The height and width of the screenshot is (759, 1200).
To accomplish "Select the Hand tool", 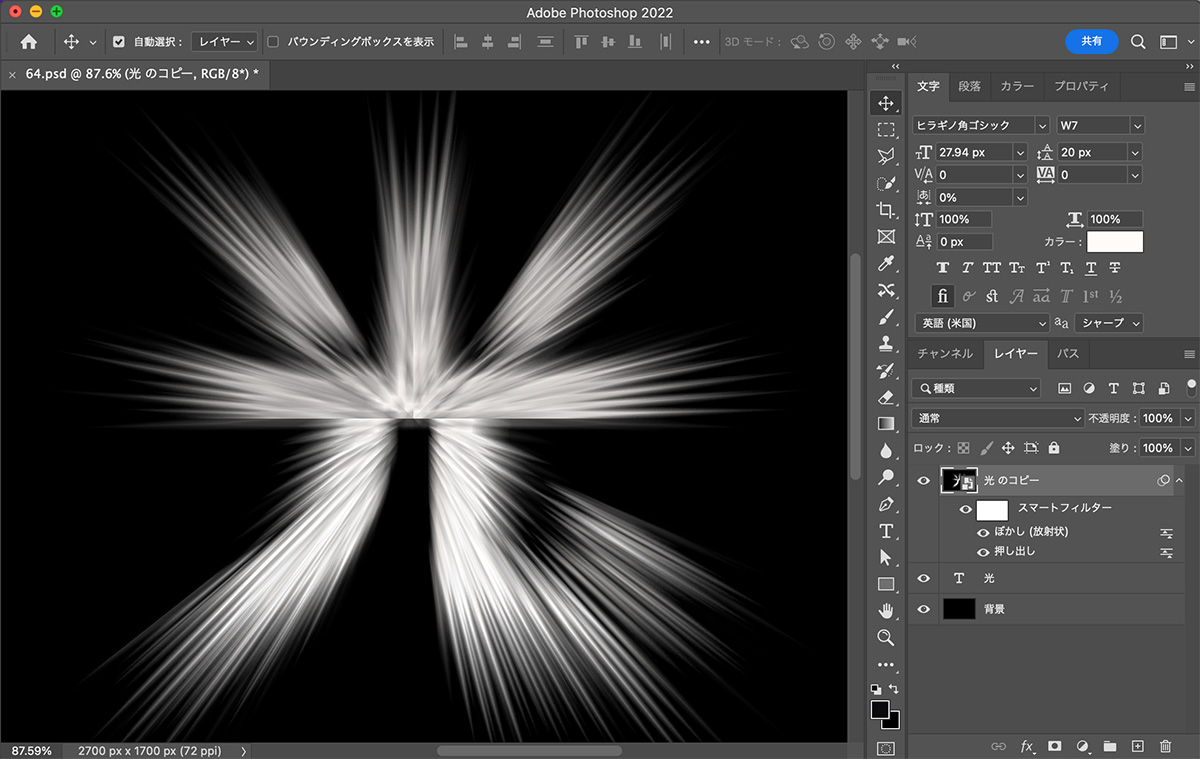I will click(885, 610).
